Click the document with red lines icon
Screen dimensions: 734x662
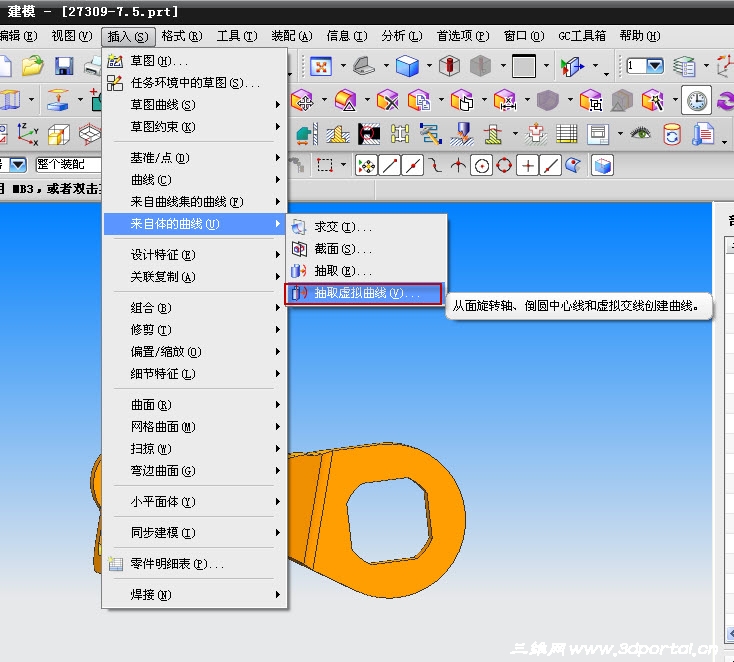tap(703, 134)
